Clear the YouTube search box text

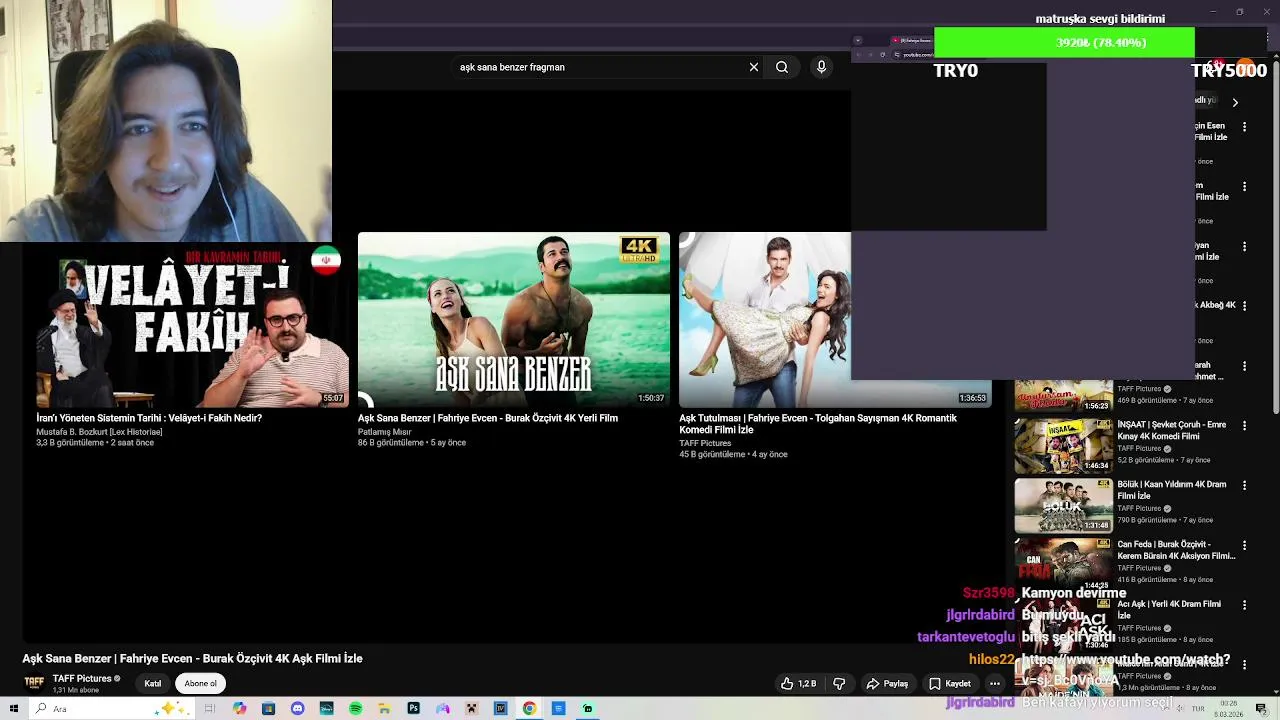[754, 67]
